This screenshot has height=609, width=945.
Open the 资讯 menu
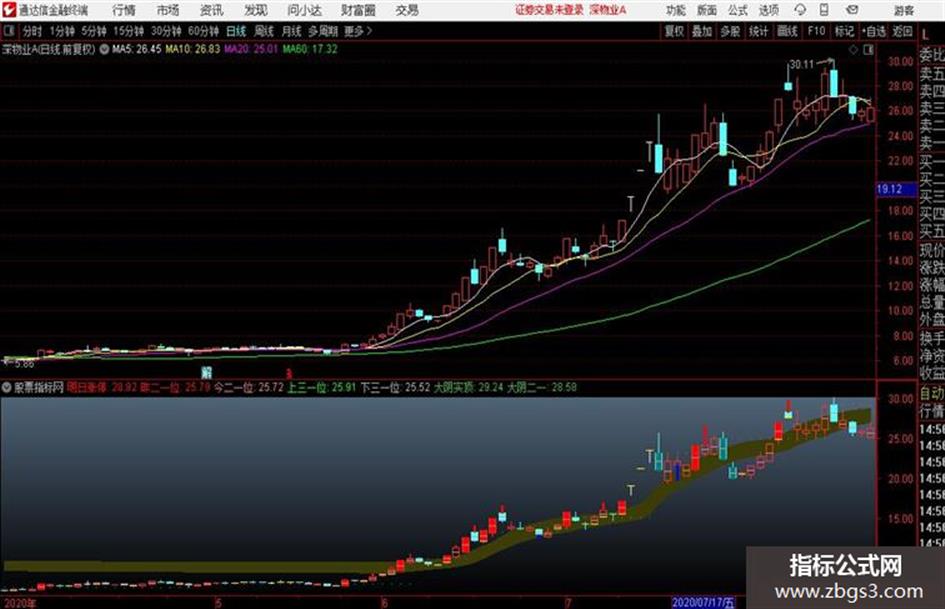pyautogui.click(x=212, y=10)
